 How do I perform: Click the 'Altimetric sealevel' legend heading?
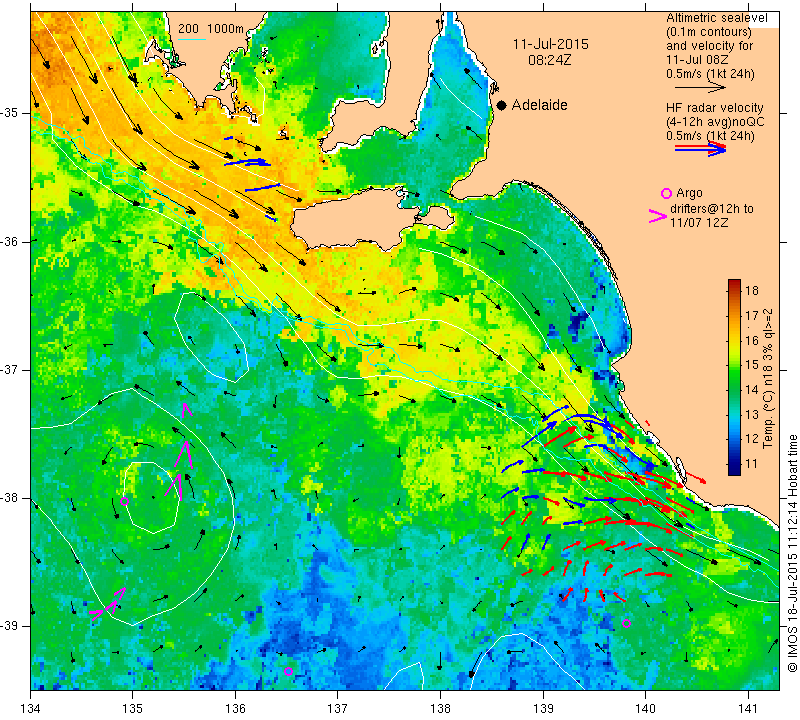pyautogui.click(x=716, y=18)
